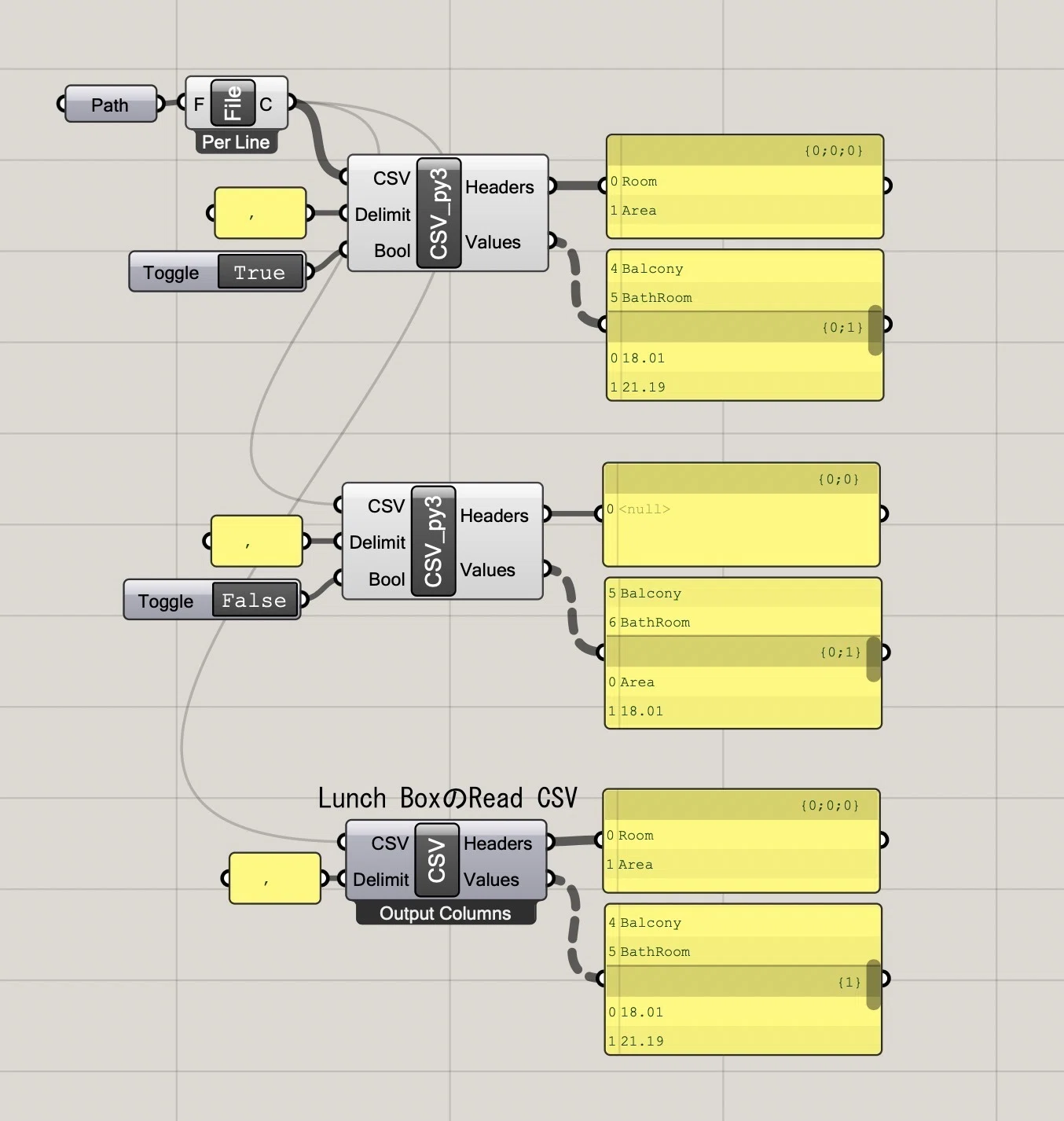Click the null entry in middle Headers panel
1064x1121 pixels.
click(644, 509)
